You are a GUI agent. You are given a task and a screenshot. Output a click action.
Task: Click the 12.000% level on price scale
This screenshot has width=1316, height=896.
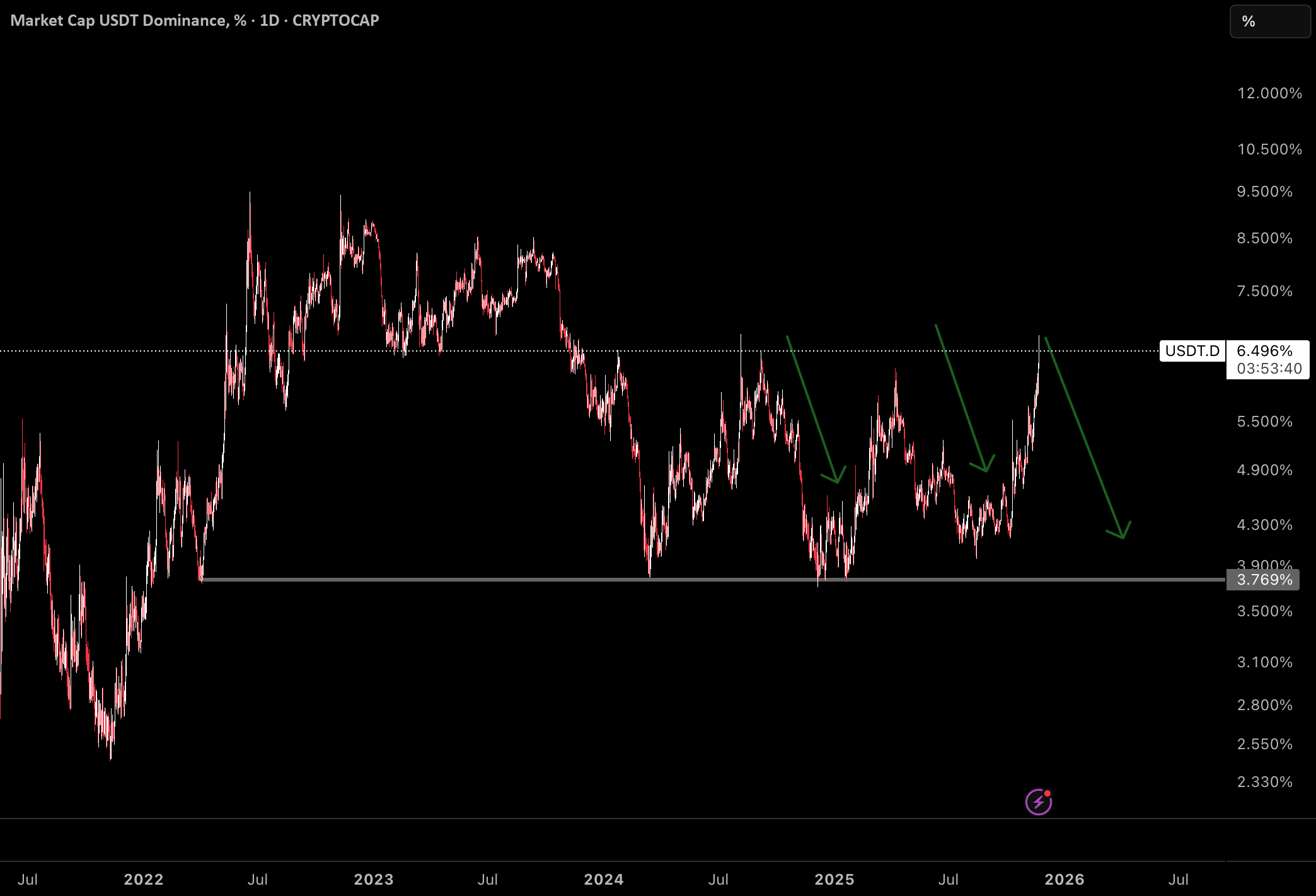(1269, 93)
